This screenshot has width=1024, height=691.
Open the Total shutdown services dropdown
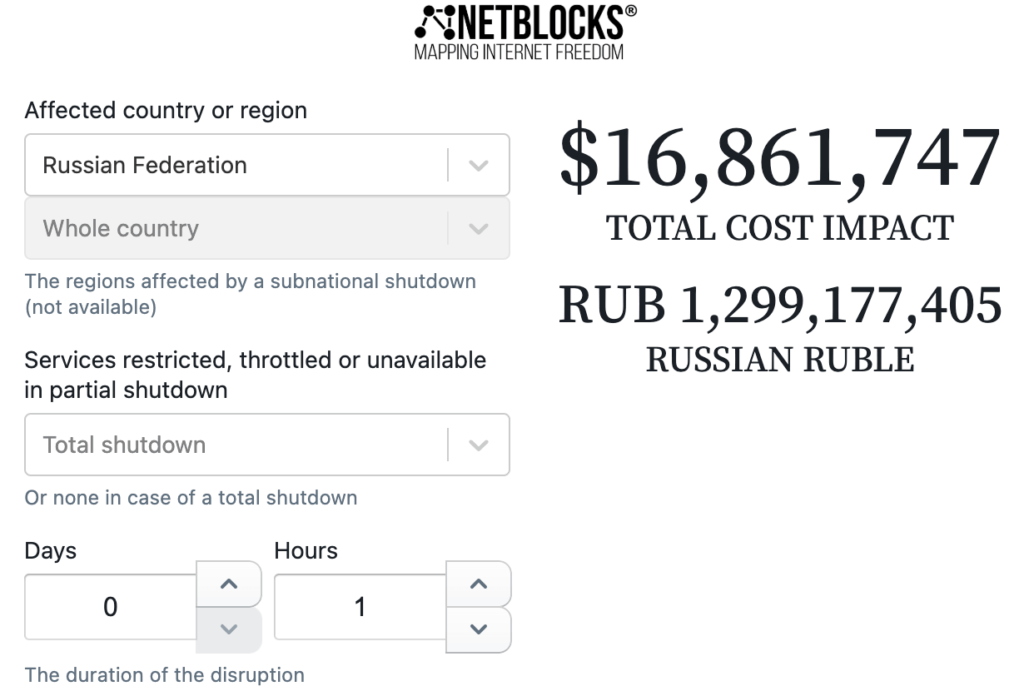click(267, 445)
